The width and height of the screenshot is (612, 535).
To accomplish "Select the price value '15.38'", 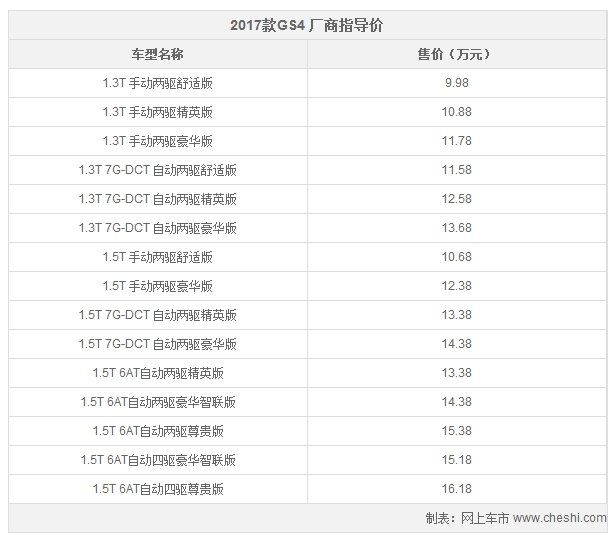I will point(457,431).
